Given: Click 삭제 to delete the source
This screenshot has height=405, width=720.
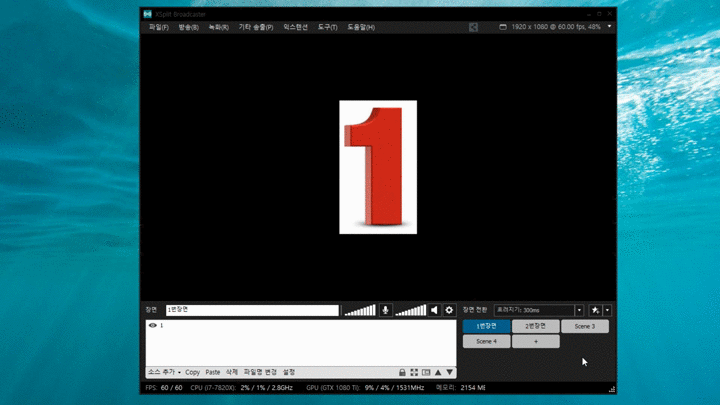Looking at the screenshot, I should point(232,372).
